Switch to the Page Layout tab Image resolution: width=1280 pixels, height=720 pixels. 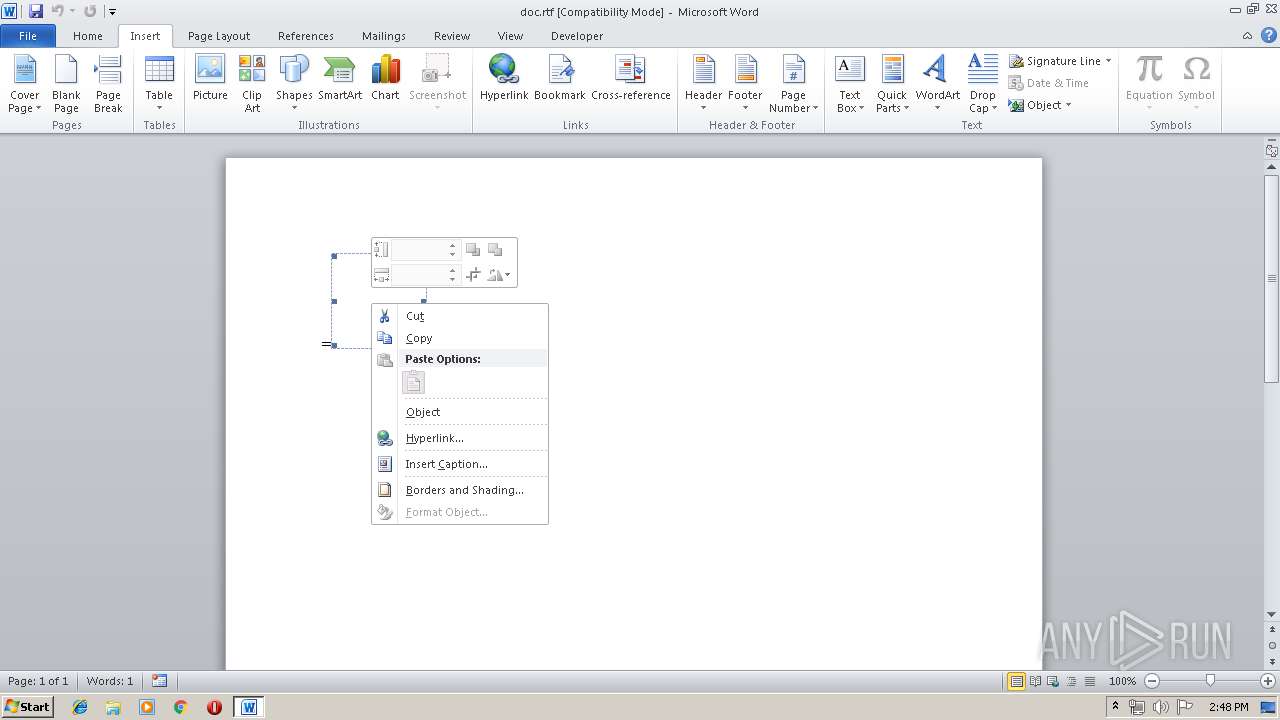[219, 36]
